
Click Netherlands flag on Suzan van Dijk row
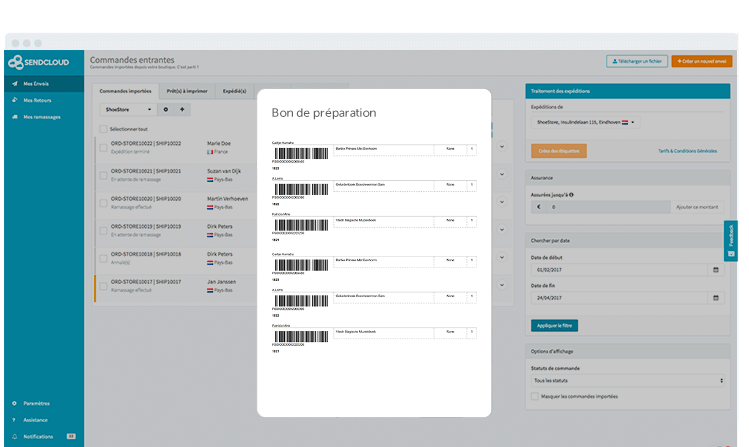(x=210, y=180)
